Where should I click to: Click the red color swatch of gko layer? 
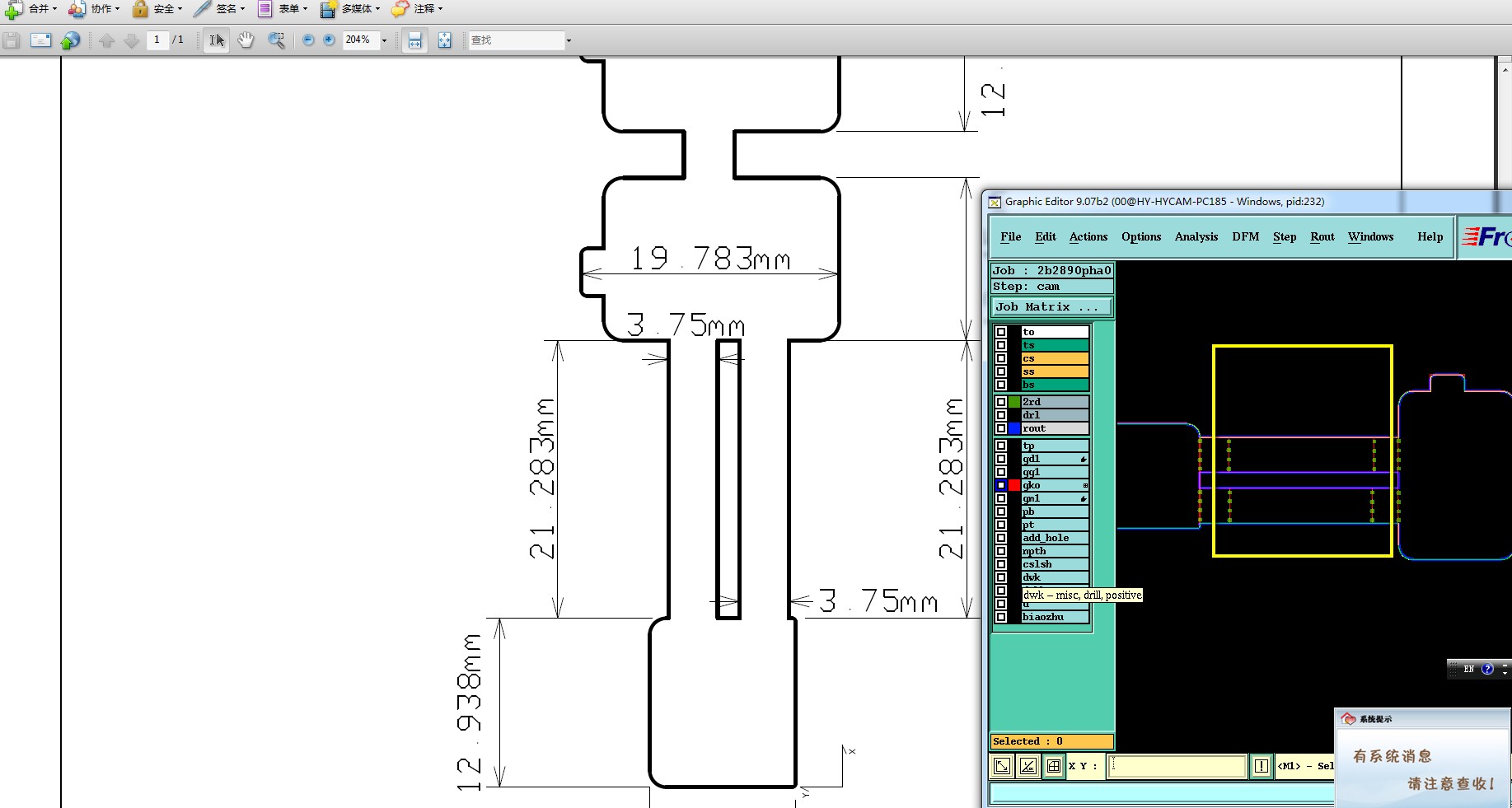coord(1014,485)
